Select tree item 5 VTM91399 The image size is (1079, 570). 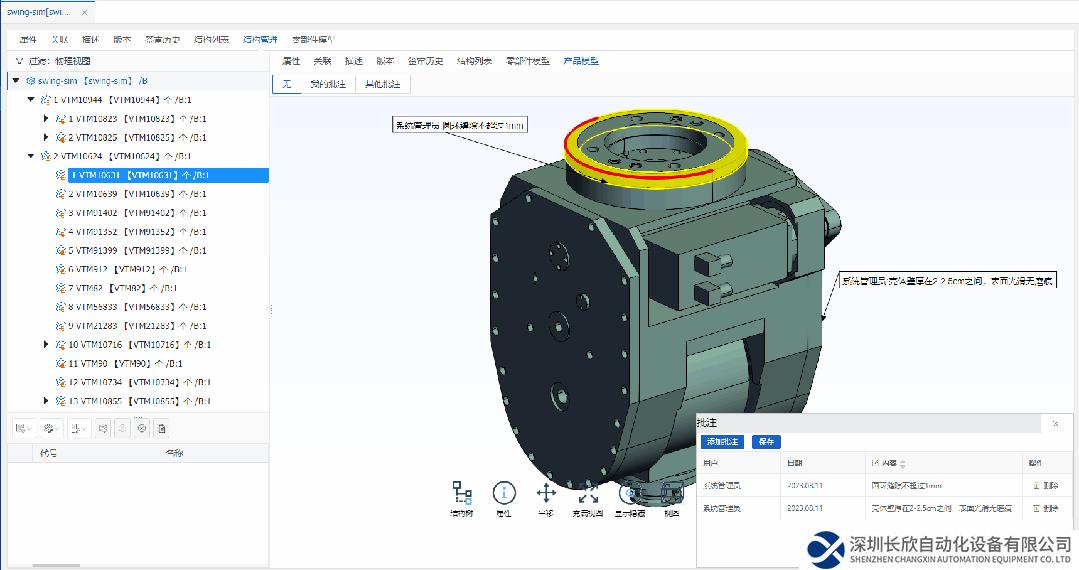pos(141,251)
